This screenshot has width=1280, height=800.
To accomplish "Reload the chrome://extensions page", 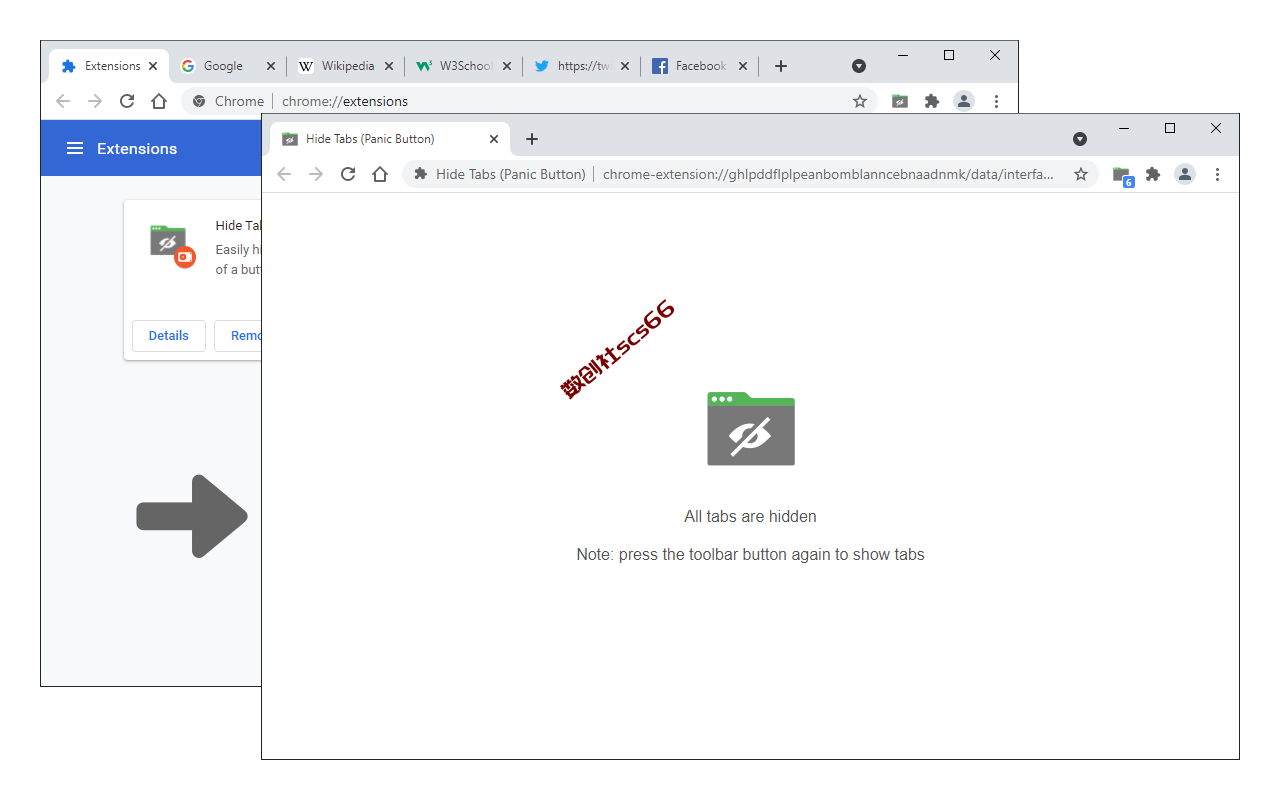I will pos(127,101).
